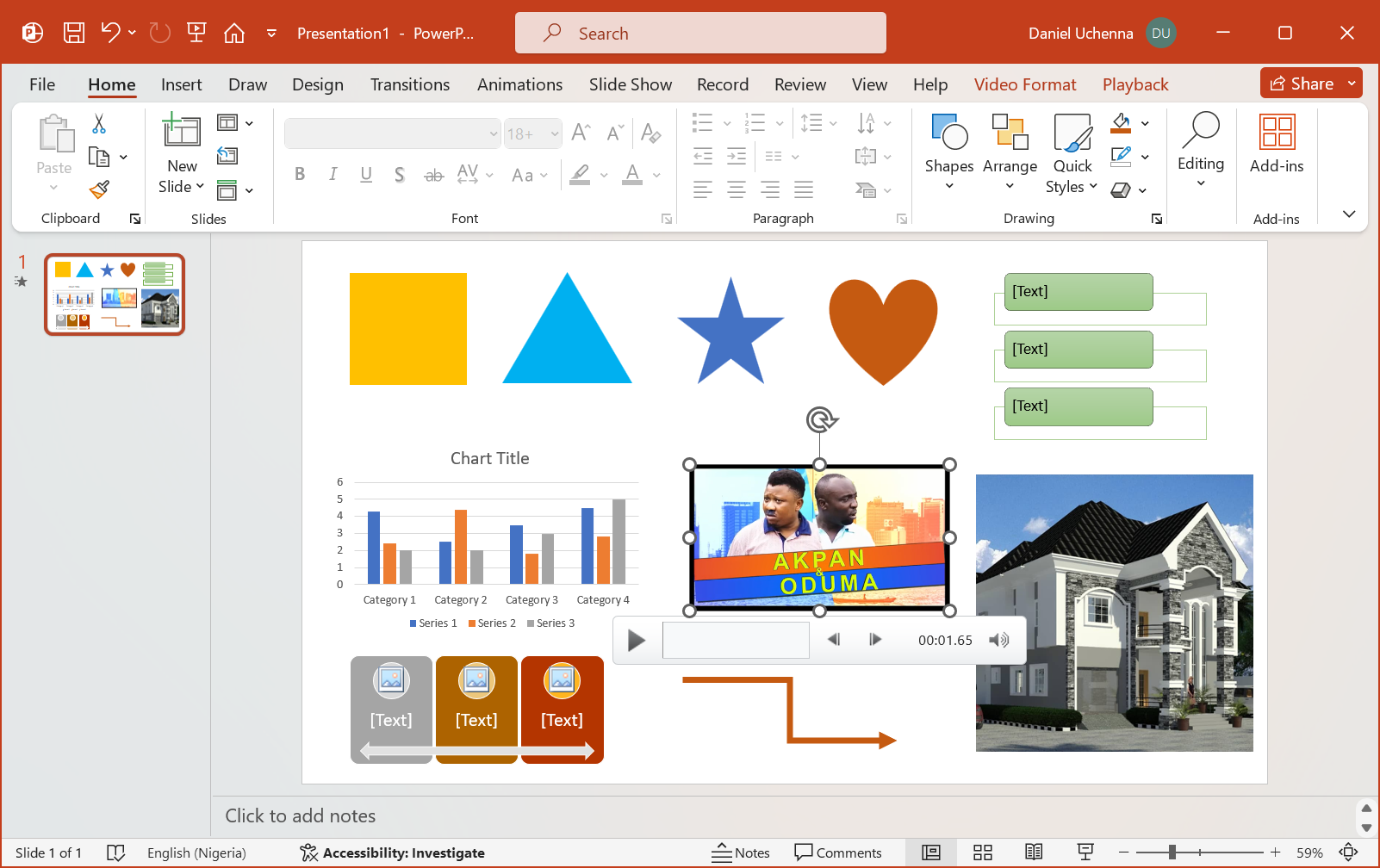This screenshot has height=868, width=1380.
Task: Click the Add-ins icon
Action: point(1276,143)
